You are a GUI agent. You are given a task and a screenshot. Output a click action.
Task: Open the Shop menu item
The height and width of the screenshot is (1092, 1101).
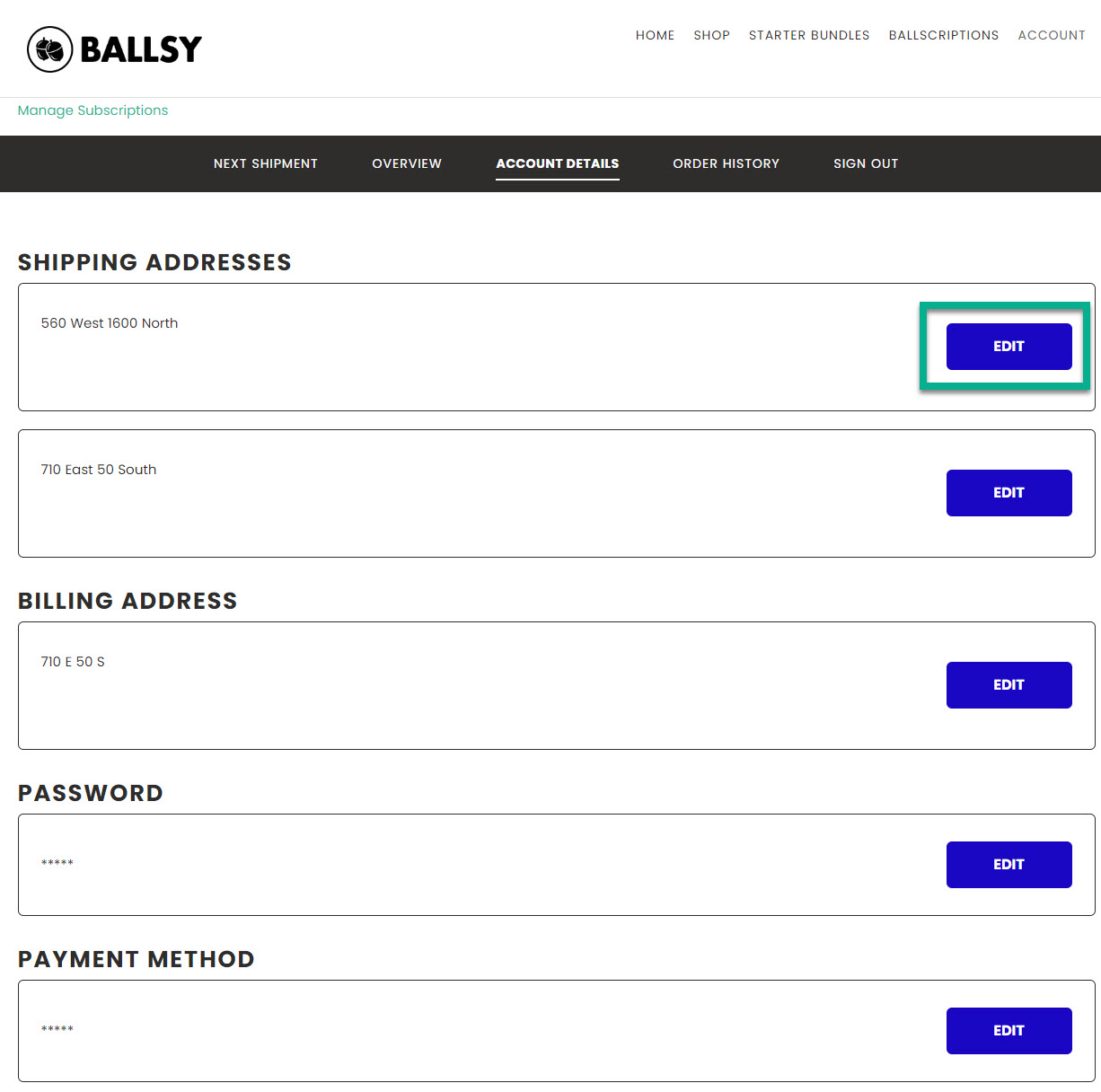(x=711, y=35)
